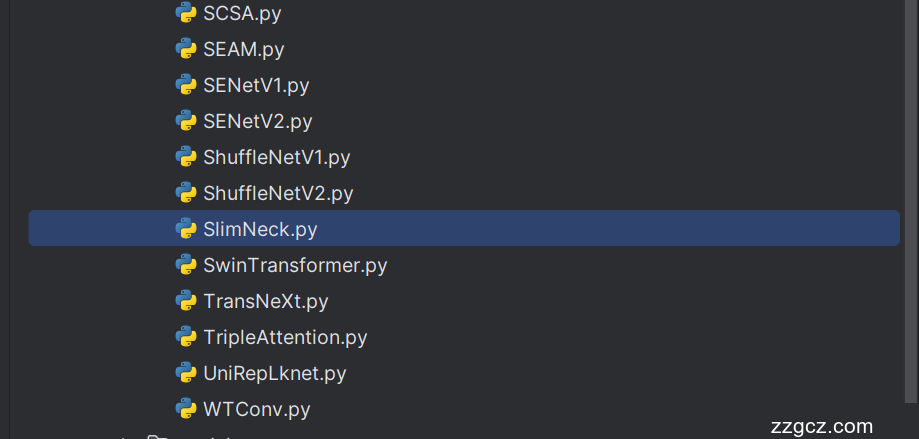Screen dimensions: 919x439
Task: Click the Python icon for WTConv.py
Action: pyautogui.click(x=185, y=409)
